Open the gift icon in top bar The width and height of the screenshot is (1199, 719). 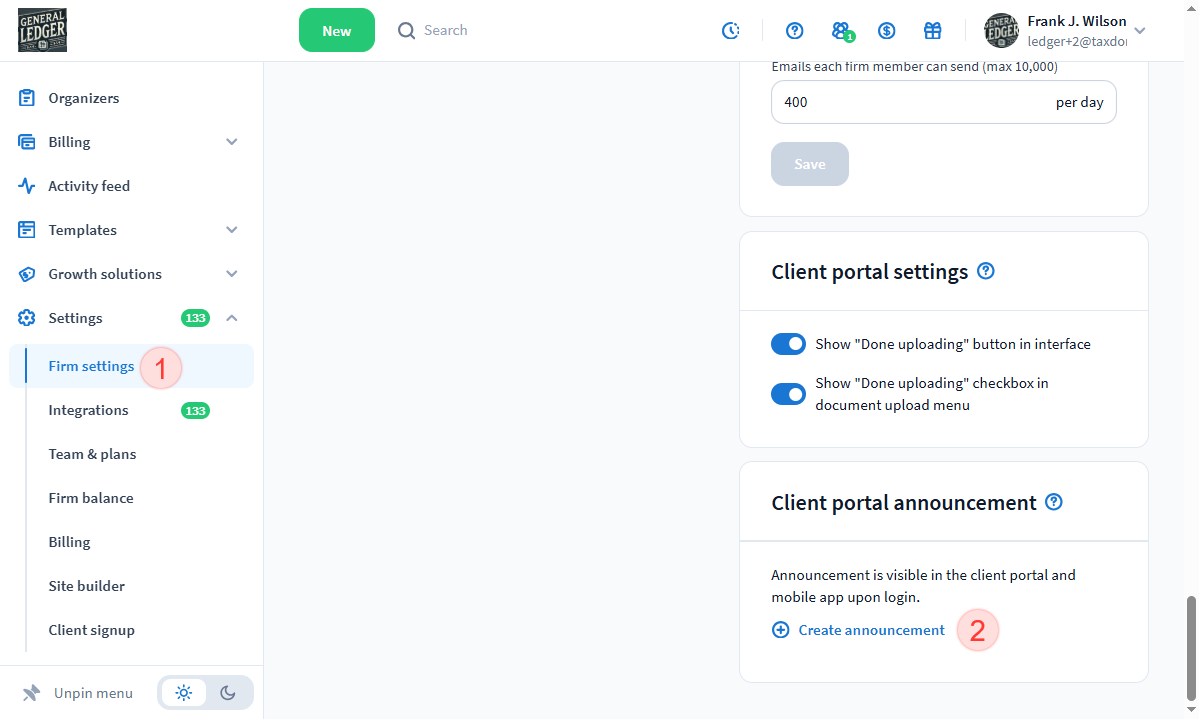click(932, 31)
